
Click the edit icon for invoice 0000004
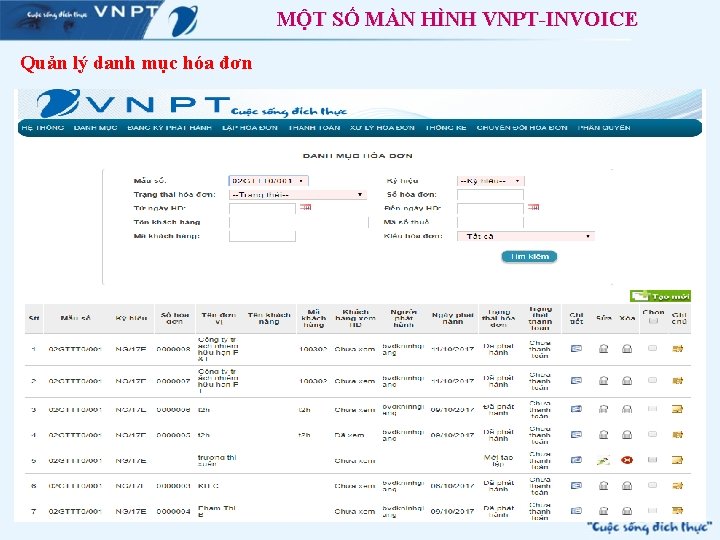coord(604,511)
